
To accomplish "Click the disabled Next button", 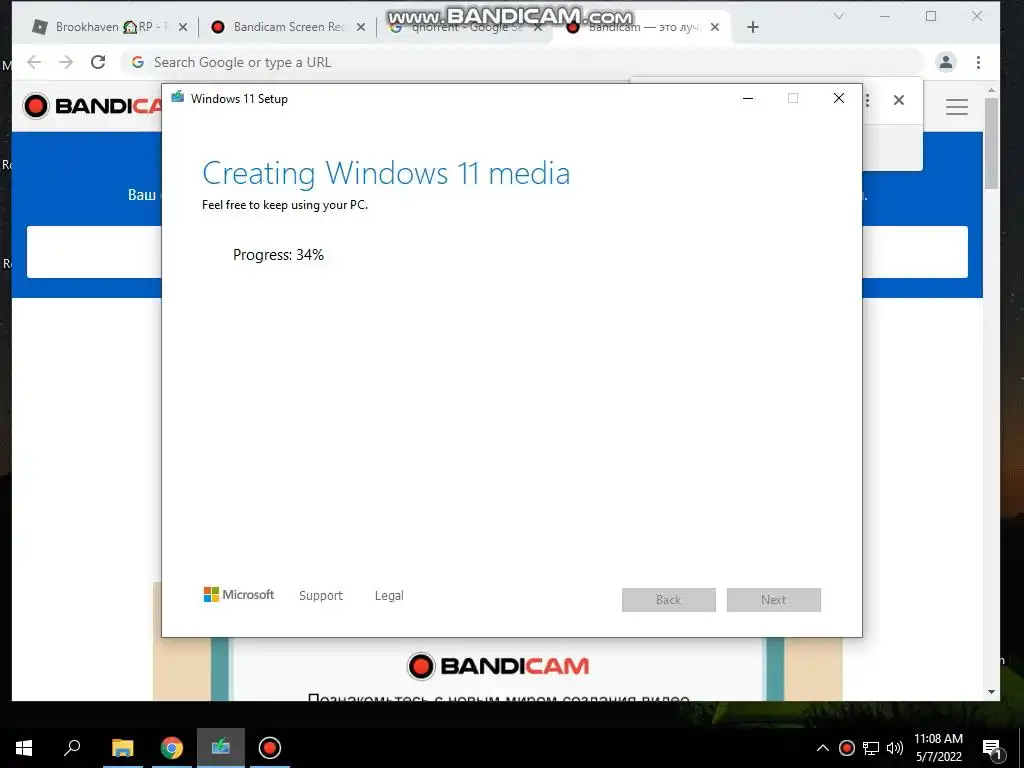I will tap(774, 600).
